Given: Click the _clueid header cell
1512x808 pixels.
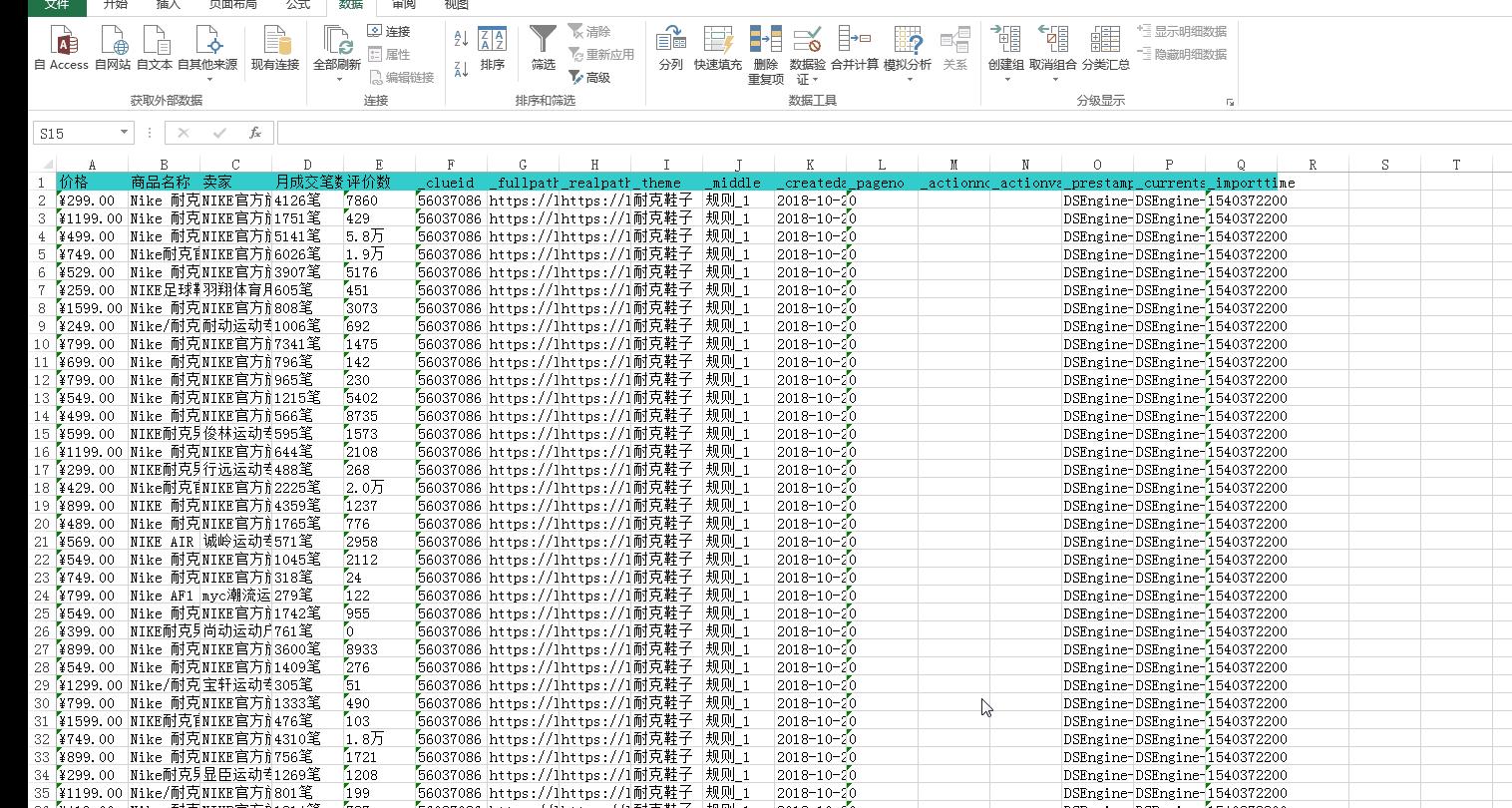Looking at the screenshot, I should point(452,183).
